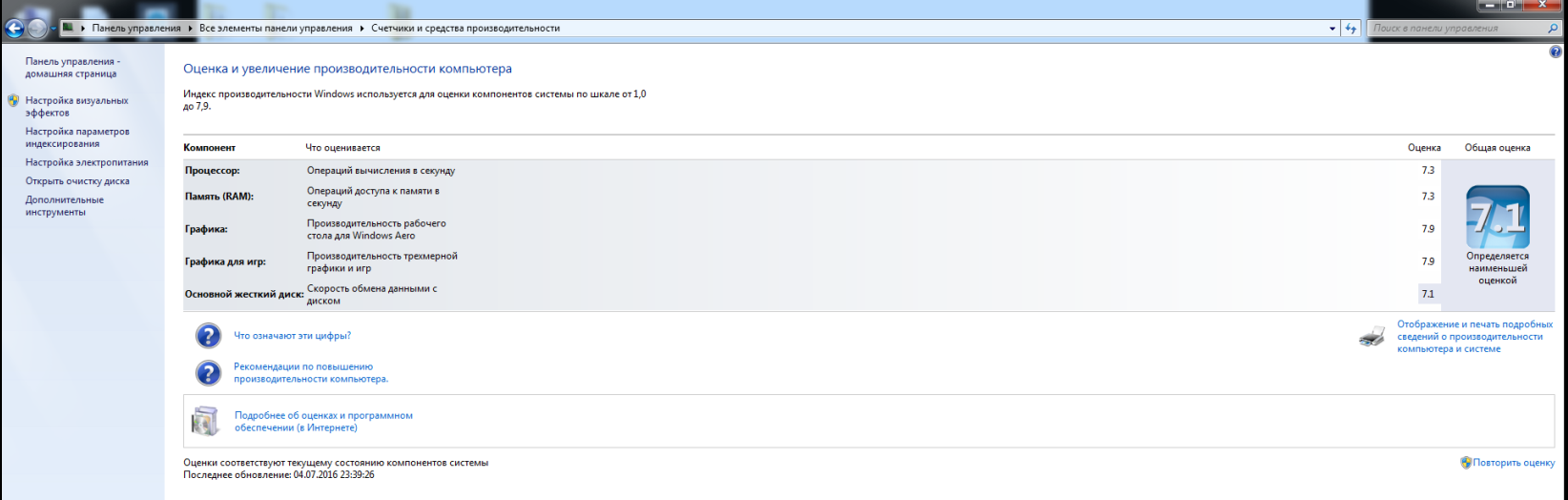1568x500 pixels.
Task: Go to 'Все элементы панели управления' breadcrumb
Action: pyautogui.click(x=276, y=29)
